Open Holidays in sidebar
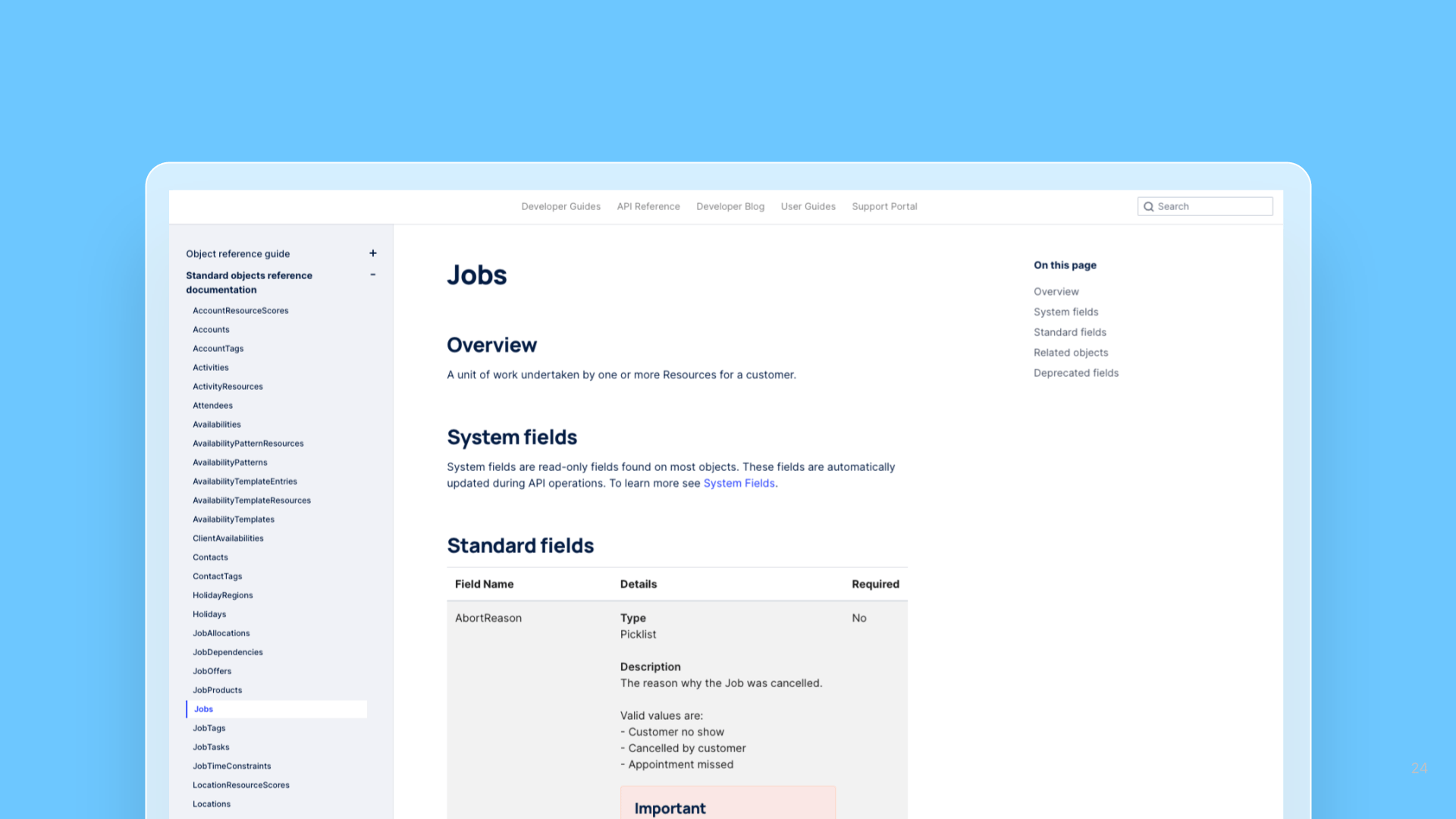The image size is (1456, 819). tap(209, 614)
